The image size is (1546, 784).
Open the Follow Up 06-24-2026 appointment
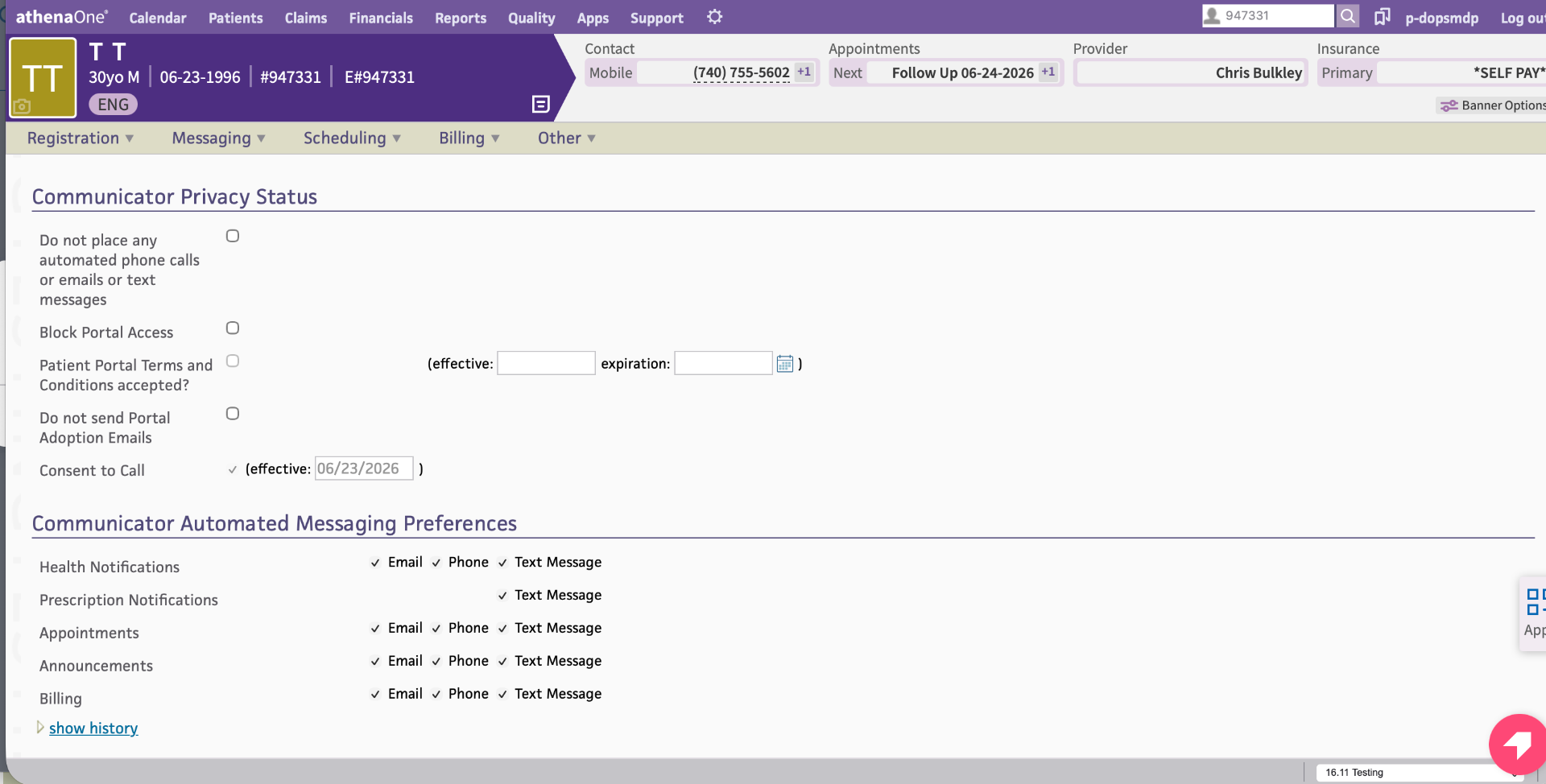click(x=962, y=73)
